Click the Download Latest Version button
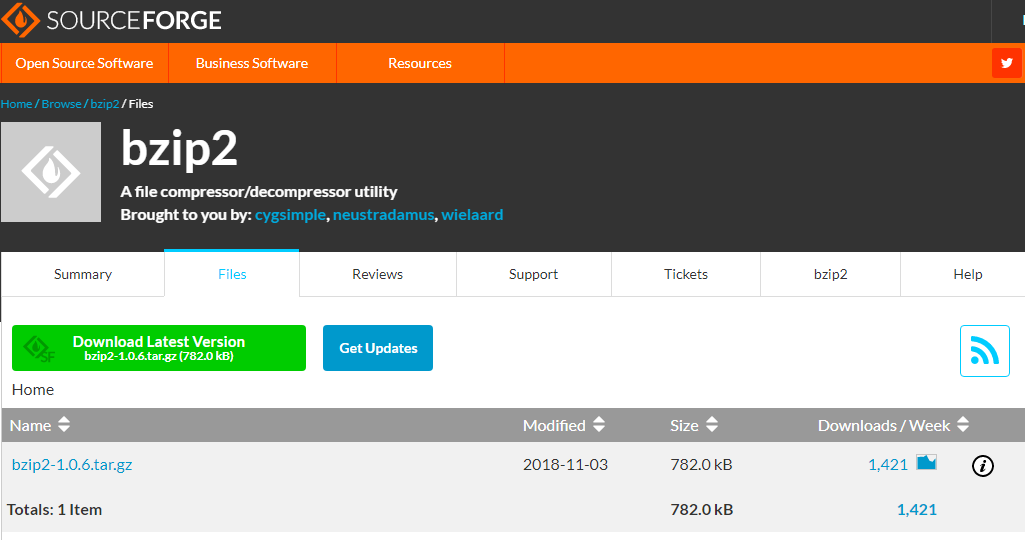The height and width of the screenshot is (540, 1025). pos(159,348)
